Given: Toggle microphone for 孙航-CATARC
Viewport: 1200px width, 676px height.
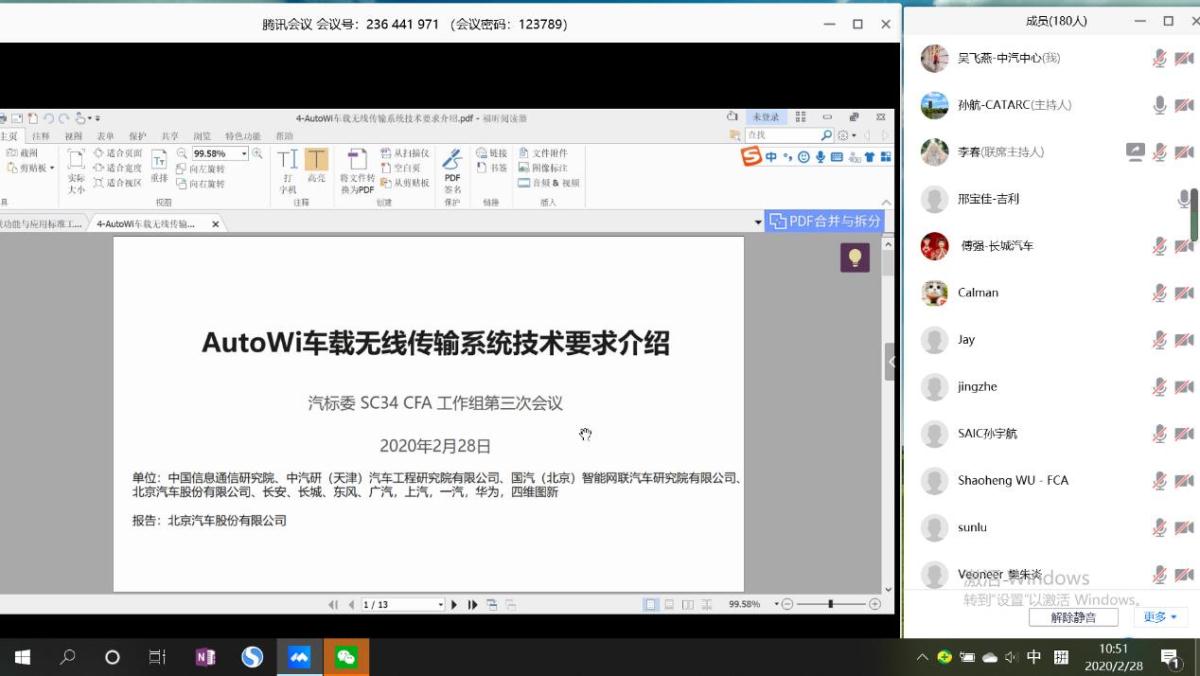Looking at the screenshot, I should pyautogui.click(x=1159, y=105).
